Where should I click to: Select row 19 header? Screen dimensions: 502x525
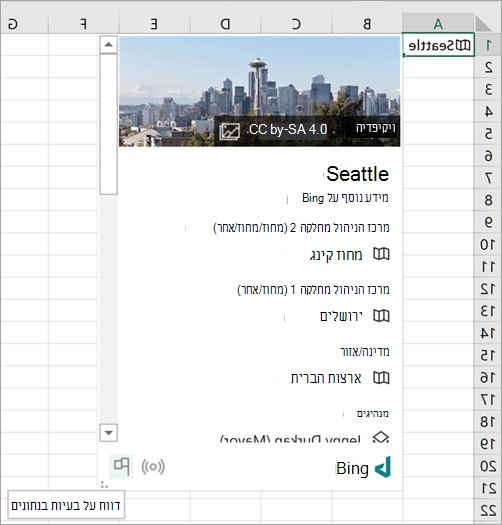pos(488,443)
